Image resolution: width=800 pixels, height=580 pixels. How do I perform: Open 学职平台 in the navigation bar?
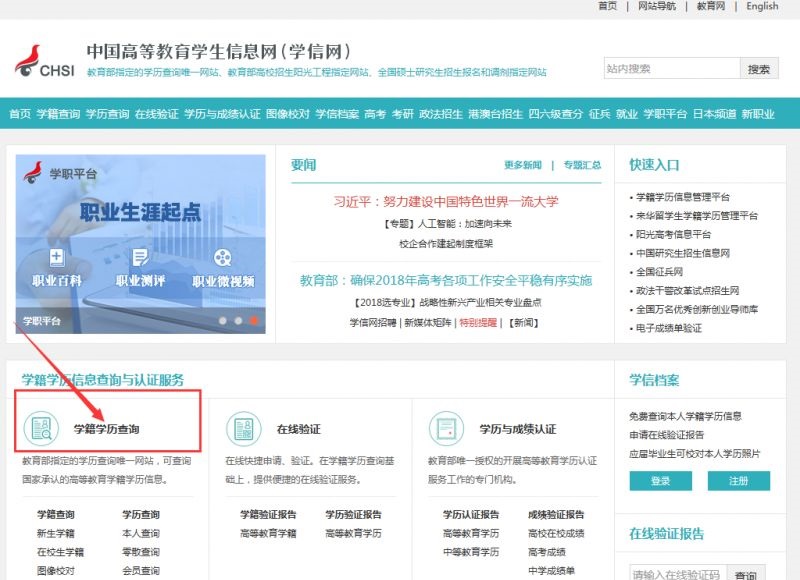[665, 114]
